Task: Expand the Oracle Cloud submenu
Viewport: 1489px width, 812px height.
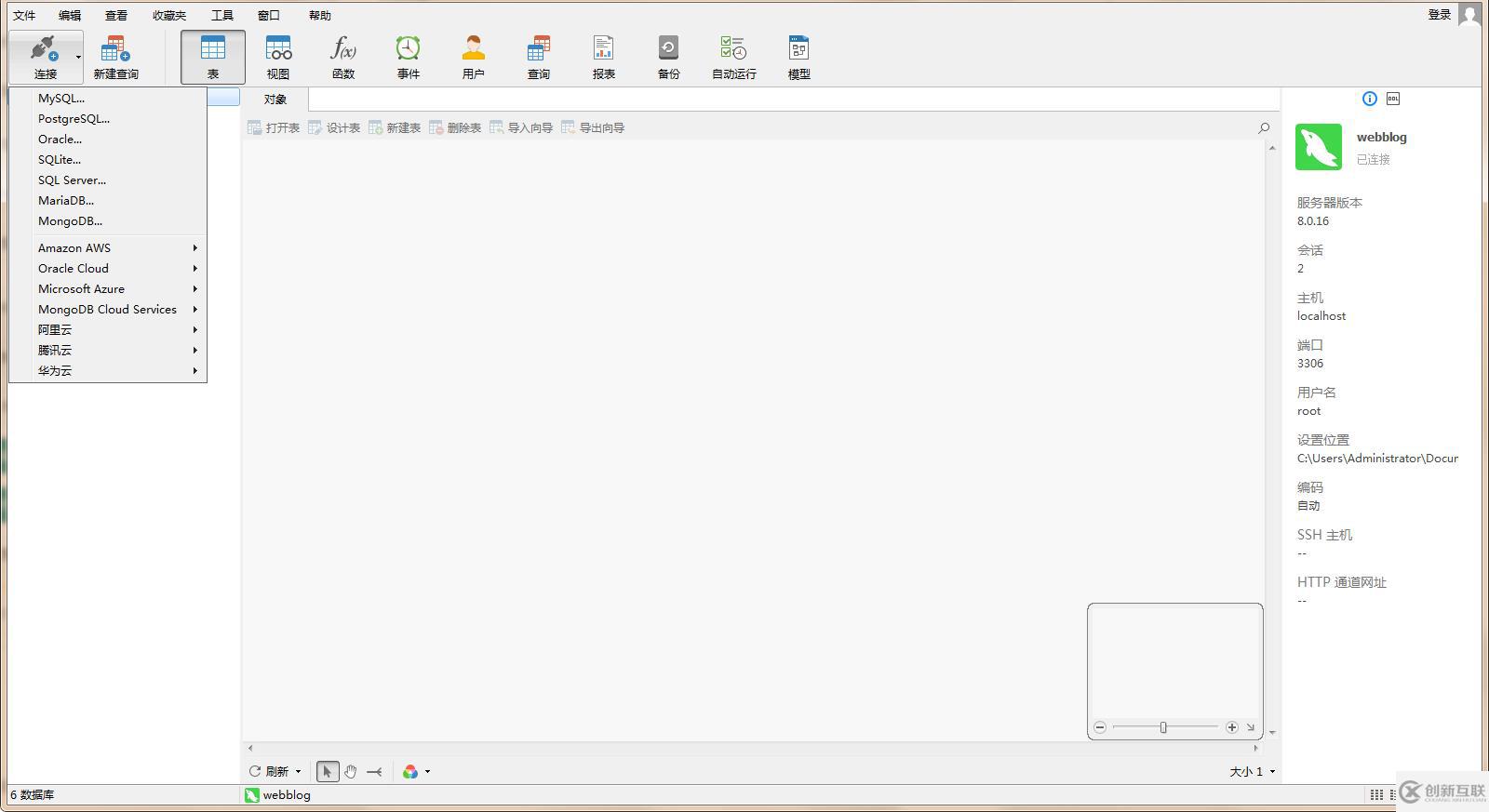Action: [x=108, y=268]
